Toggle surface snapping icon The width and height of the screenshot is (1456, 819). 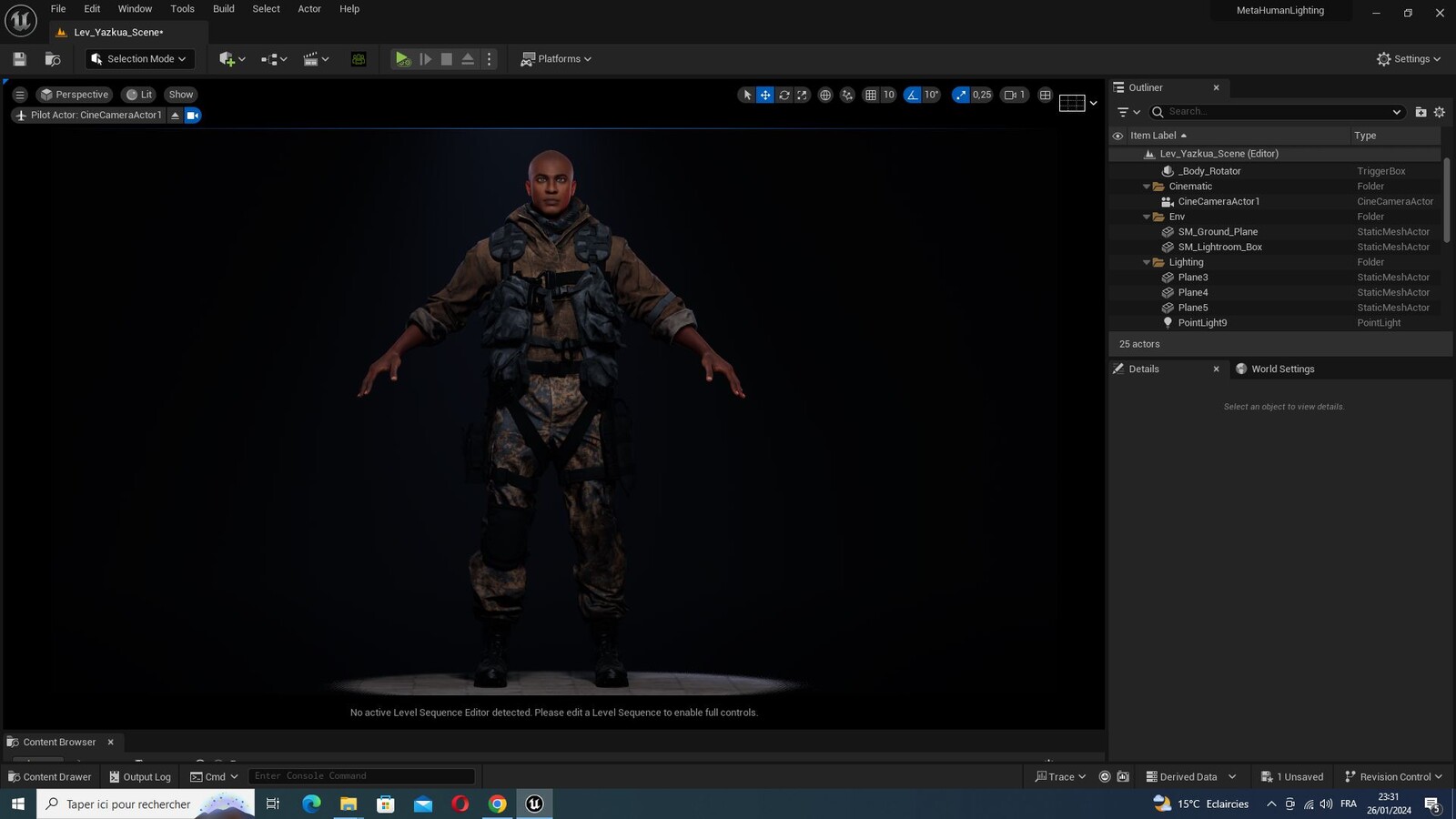847,95
